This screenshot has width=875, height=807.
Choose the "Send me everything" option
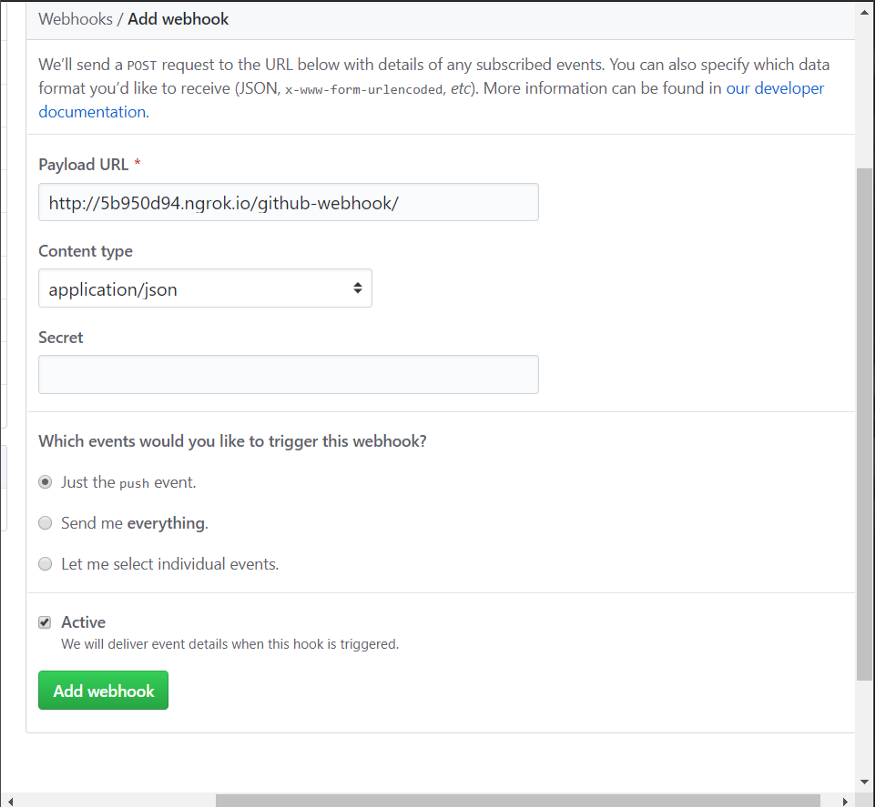point(45,523)
